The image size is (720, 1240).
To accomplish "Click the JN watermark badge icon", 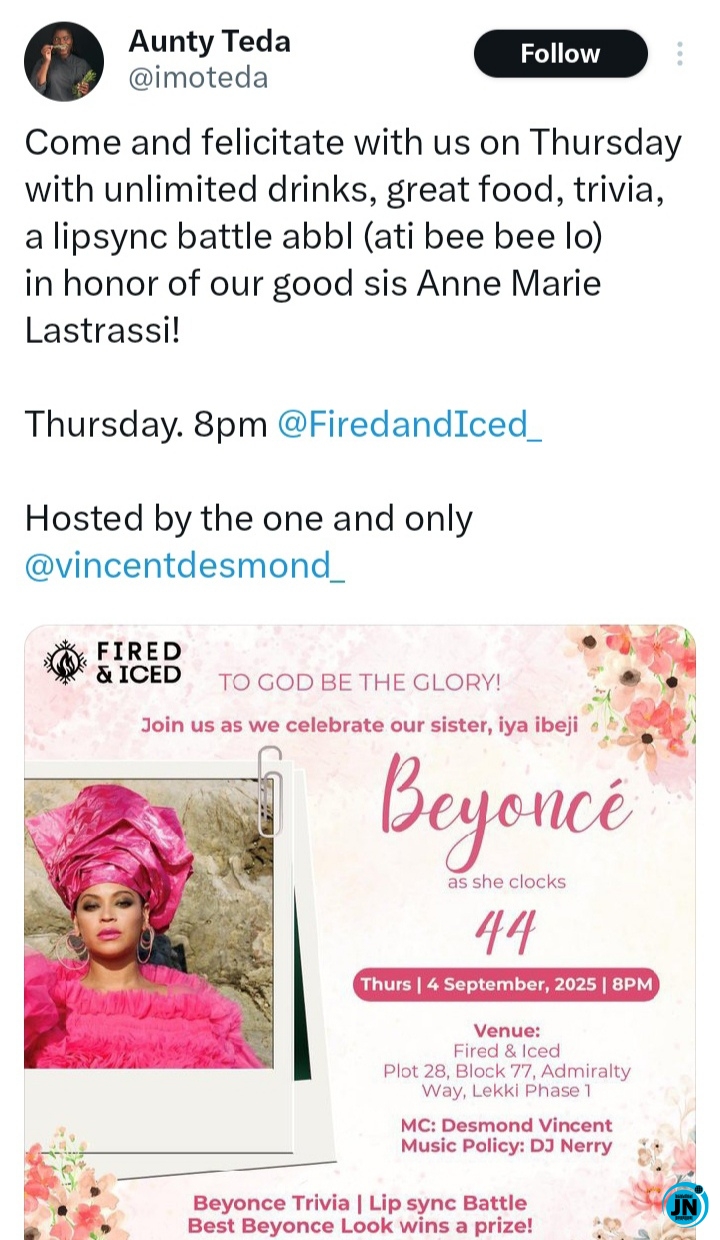I will pyautogui.click(x=685, y=1205).
